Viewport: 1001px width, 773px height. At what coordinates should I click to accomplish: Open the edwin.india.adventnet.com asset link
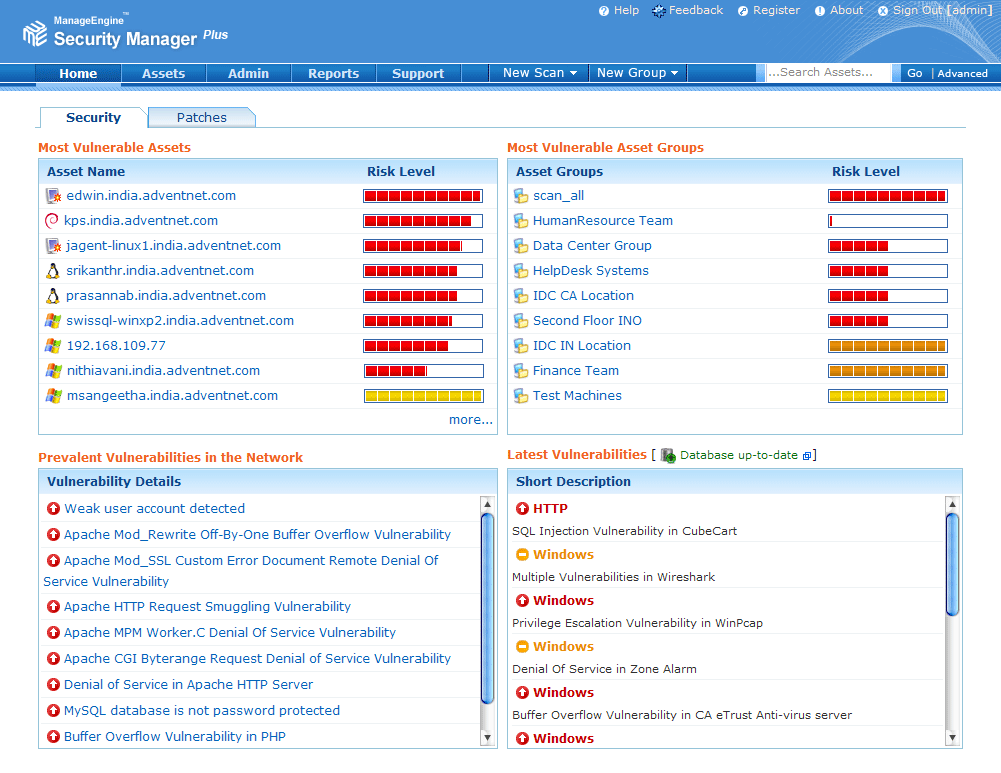point(151,196)
